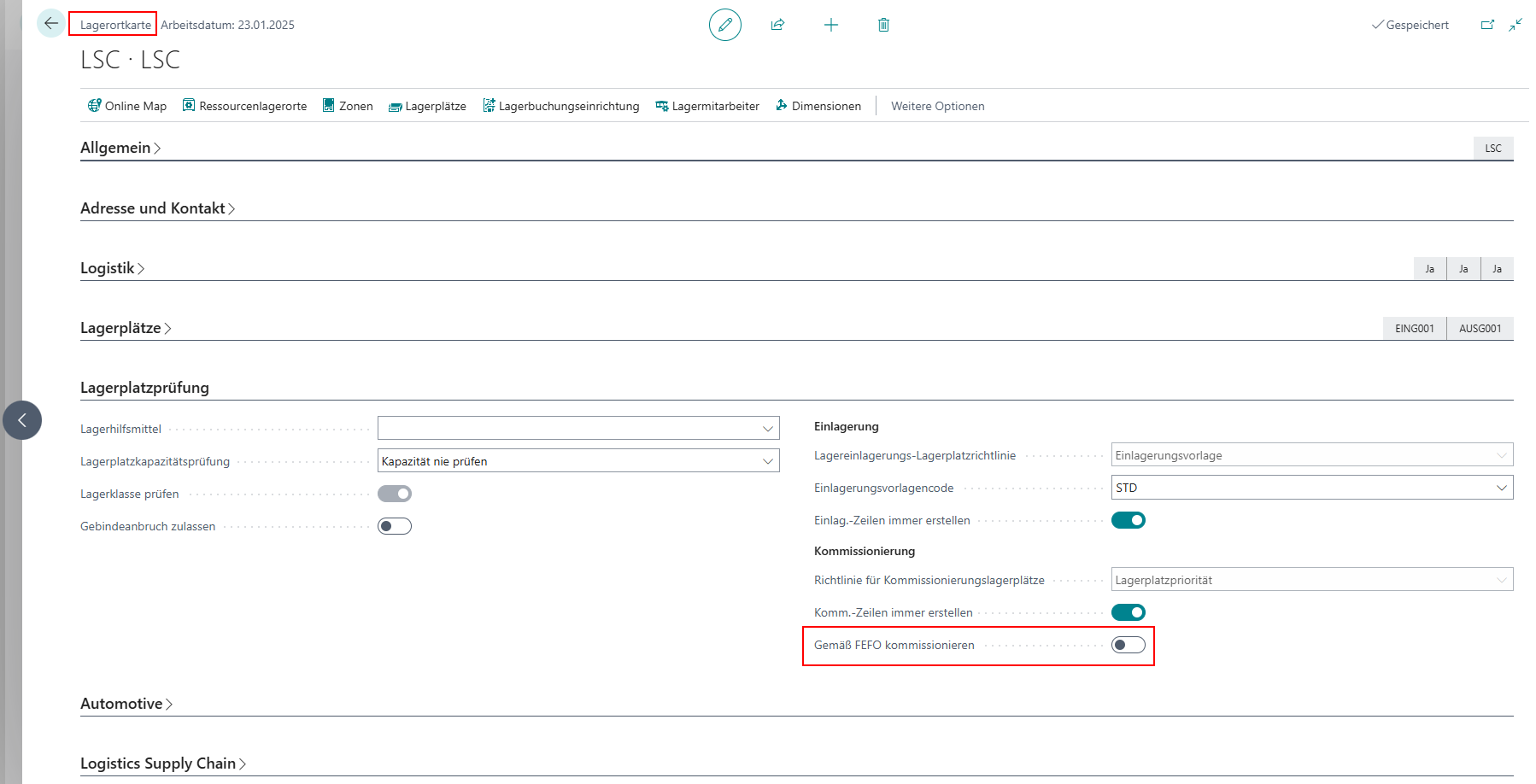Click the share icon
1536x784 pixels.
tap(777, 25)
